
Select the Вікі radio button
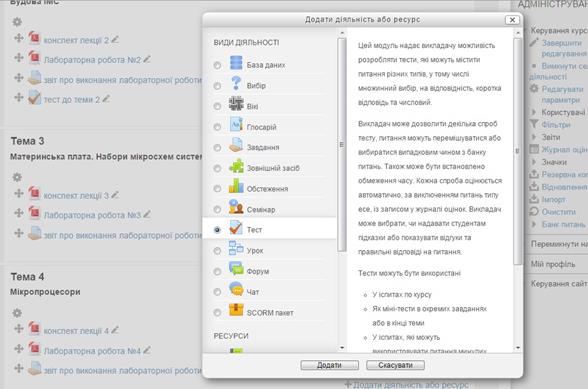[217, 107]
